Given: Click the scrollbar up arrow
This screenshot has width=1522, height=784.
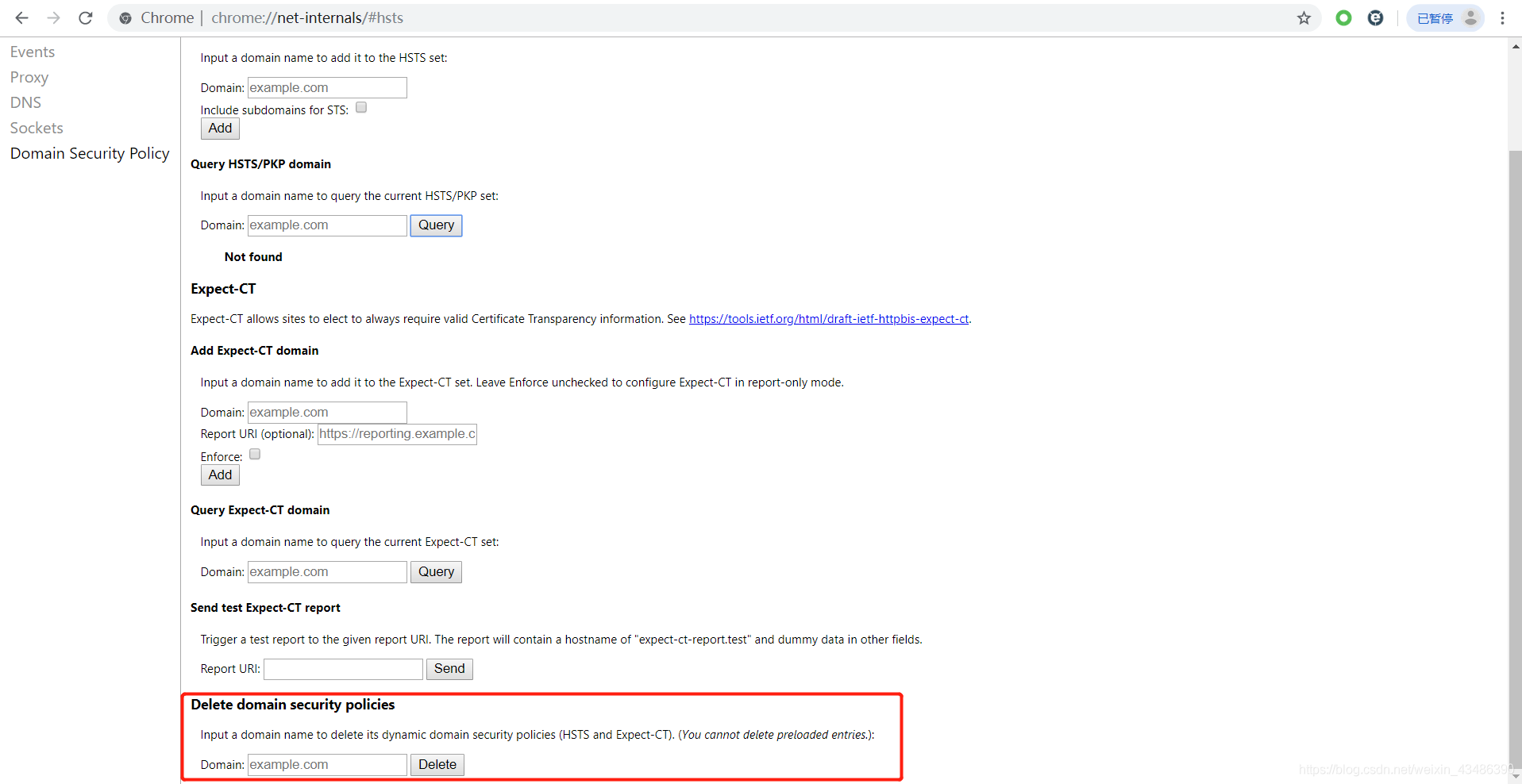Looking at the screenshot, I should pos(1515,46).
